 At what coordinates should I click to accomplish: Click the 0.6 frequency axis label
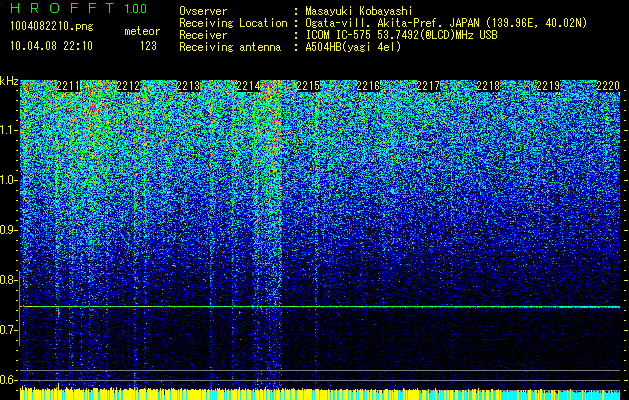(x=9, y=380)
